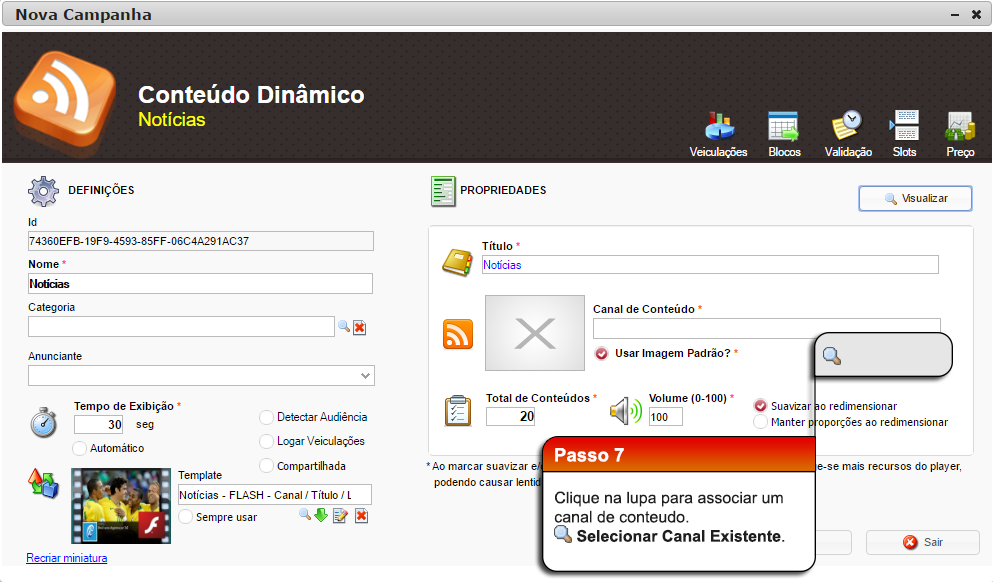Viewport: 993px width, 584px height.
Task: Open the Slots toolbar icon
Action: (x=904, y=128)
